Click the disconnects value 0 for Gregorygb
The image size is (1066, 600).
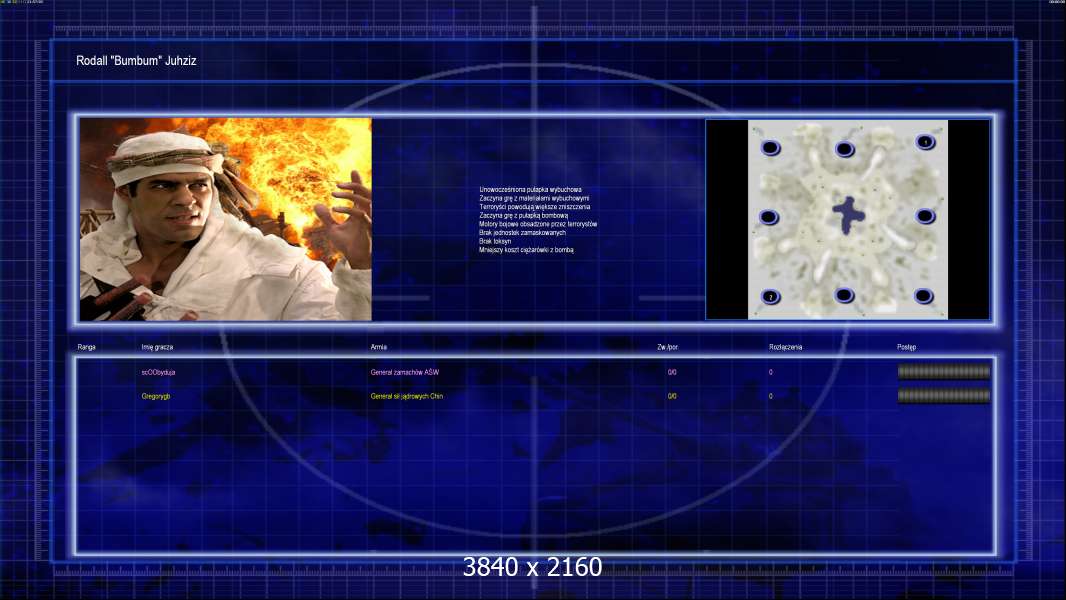770,396
